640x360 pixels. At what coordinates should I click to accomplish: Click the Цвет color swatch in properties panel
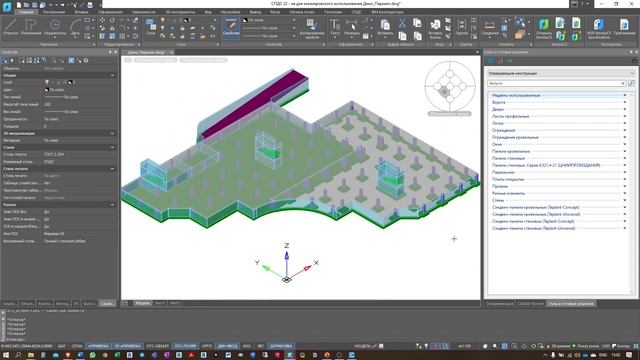(47, 90)
